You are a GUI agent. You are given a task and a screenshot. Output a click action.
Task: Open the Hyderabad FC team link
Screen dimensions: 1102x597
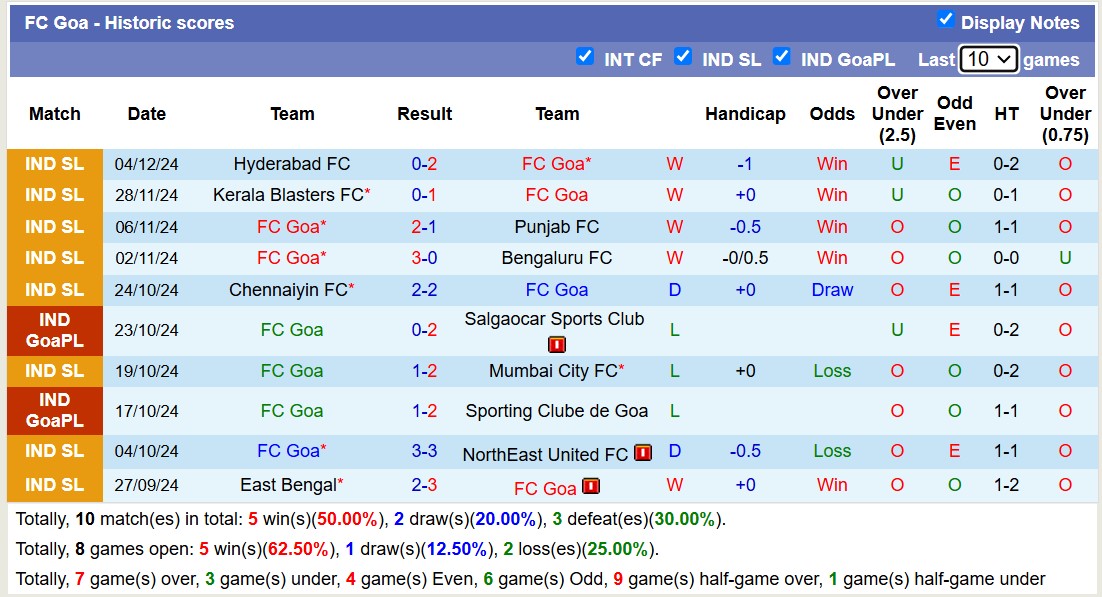pos(292,164)
